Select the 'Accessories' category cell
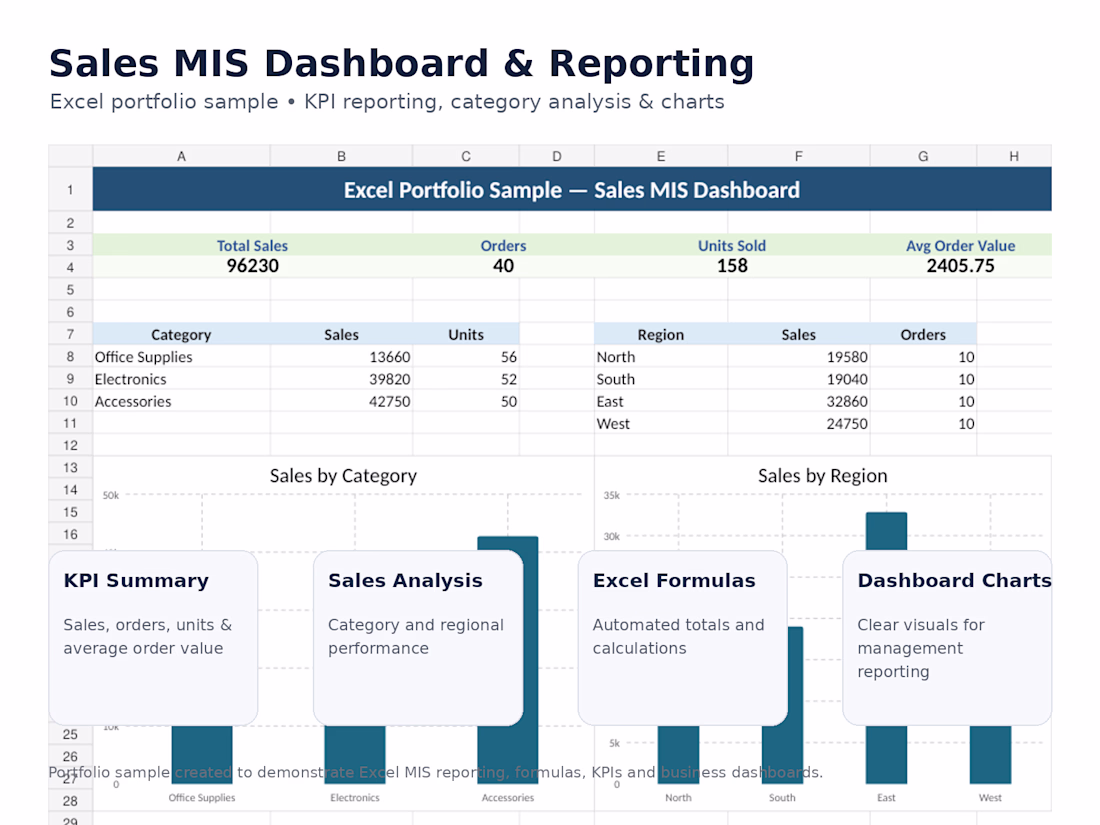 (x=181, y=401)
